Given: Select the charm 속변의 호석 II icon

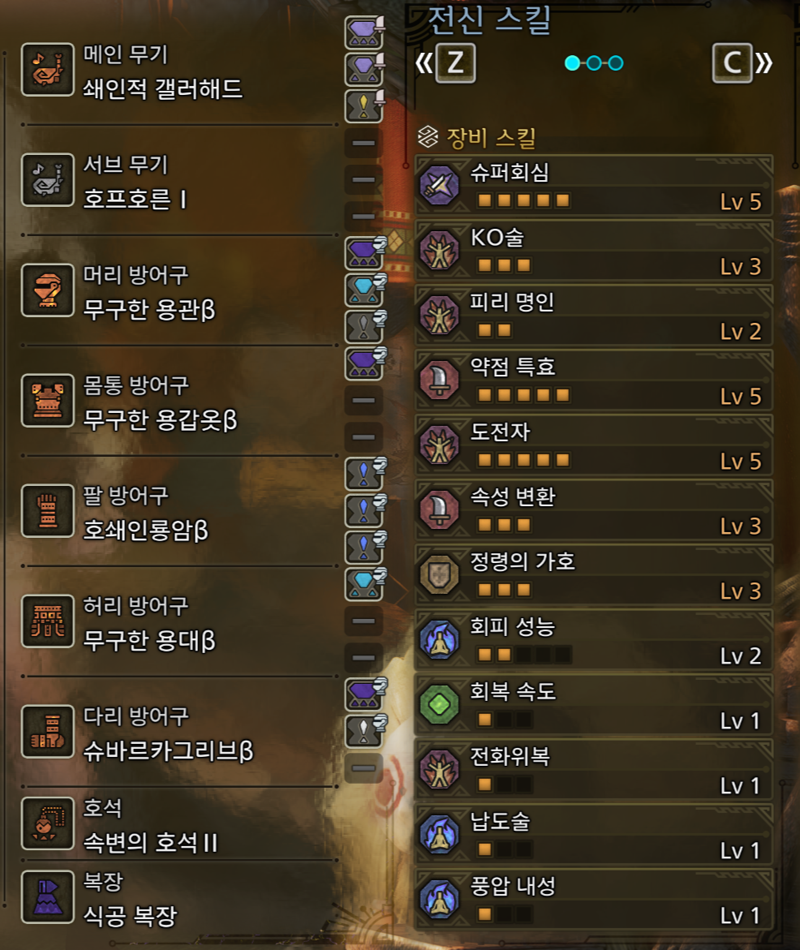Looking at the screenshot, I should point(48,823).
